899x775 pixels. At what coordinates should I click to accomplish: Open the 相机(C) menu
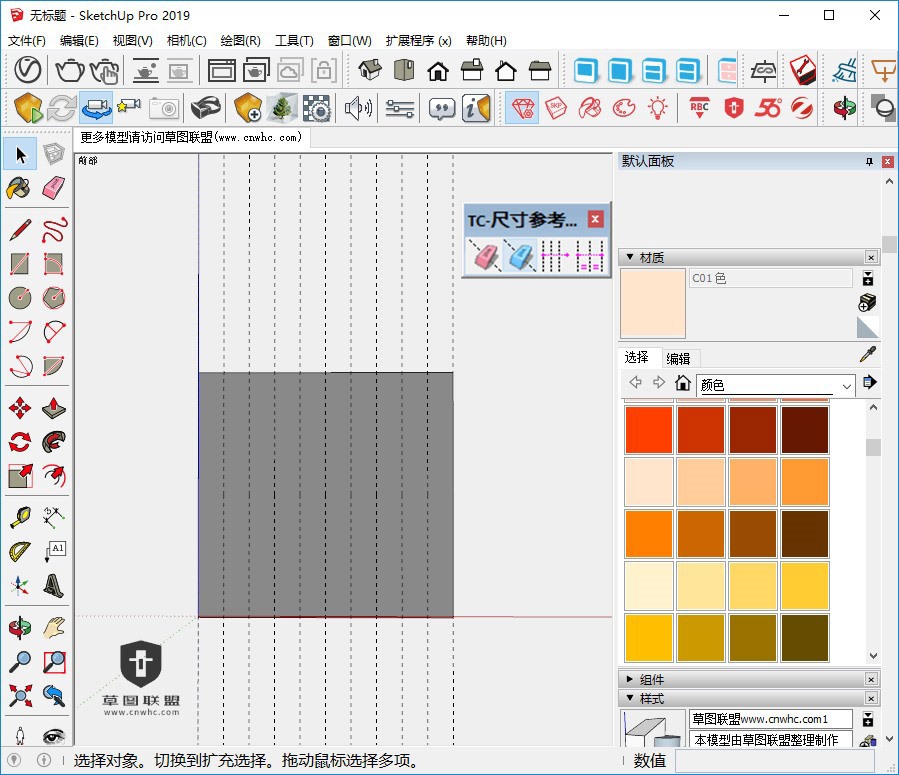[x=186, y=41]
